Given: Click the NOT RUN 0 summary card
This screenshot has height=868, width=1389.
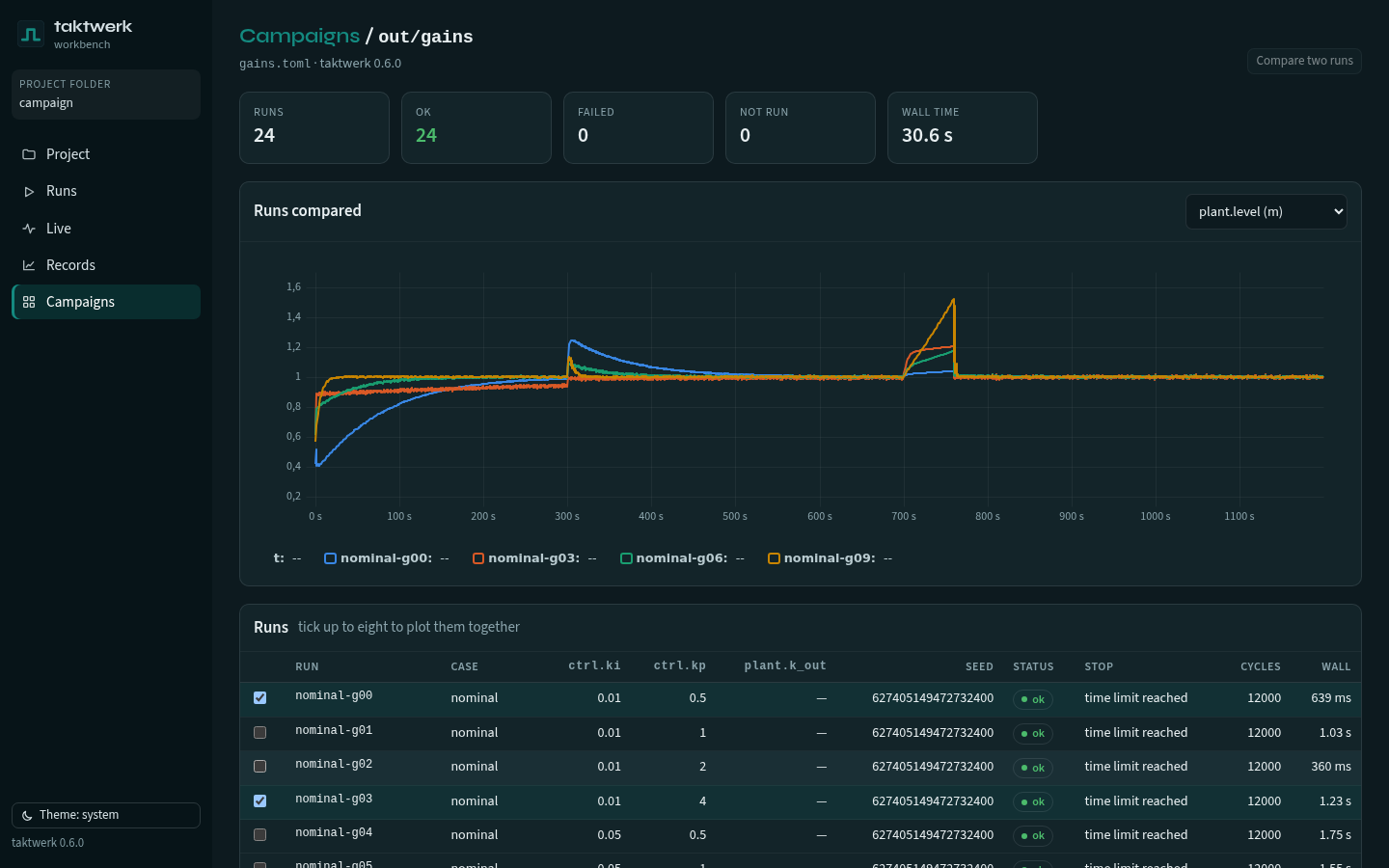Looking at the screenshot, I should 801,127.
